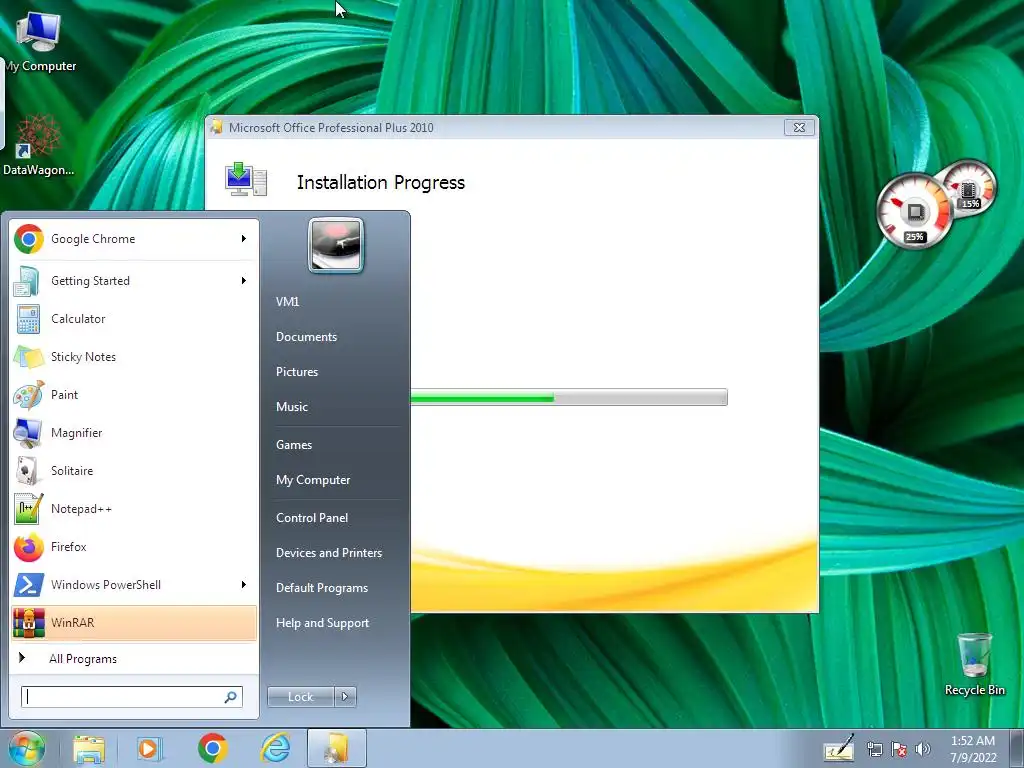Launch Notepad++ from Start menu

coord(134,509)
